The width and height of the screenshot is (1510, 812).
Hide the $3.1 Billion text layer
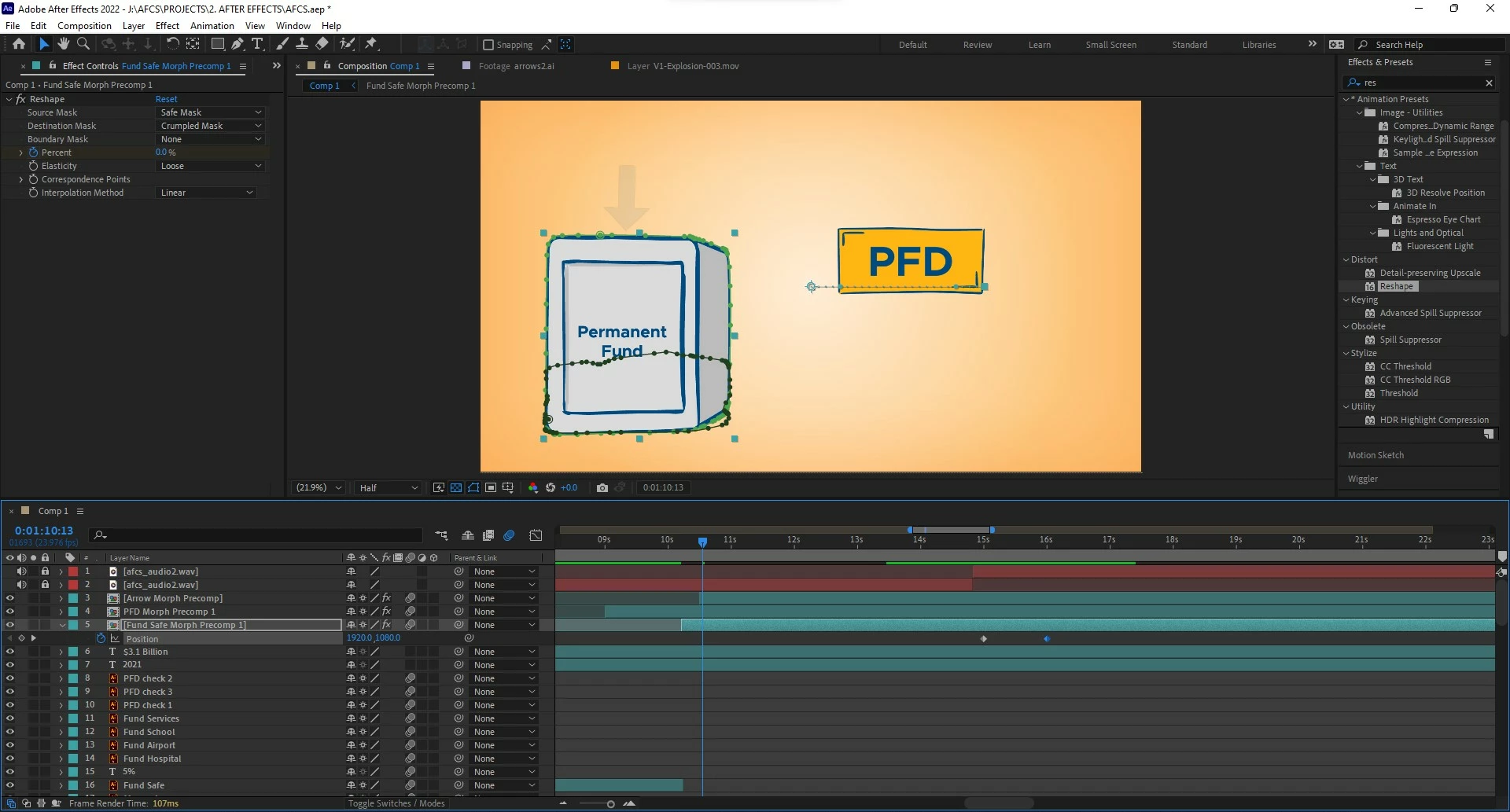click(x=9, y=652)
